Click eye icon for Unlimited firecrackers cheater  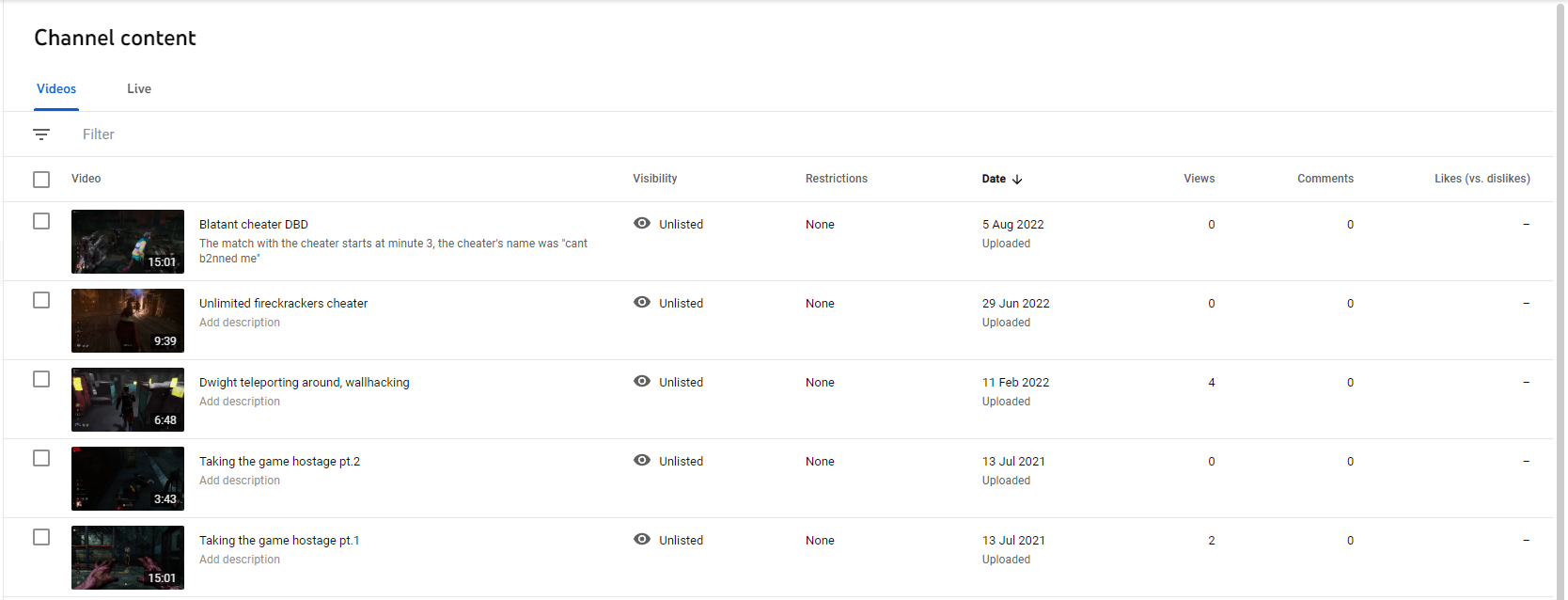(642, 303)
